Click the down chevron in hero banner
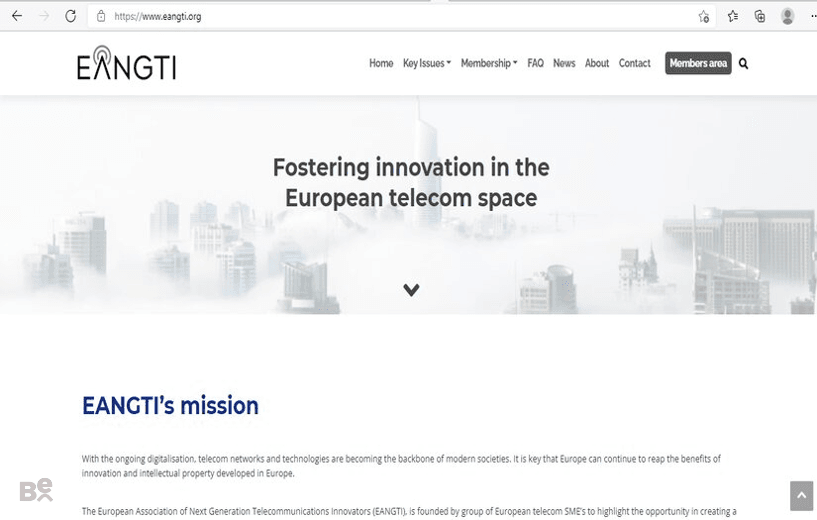Screen dimensions: 817x520 pos(411,290)
